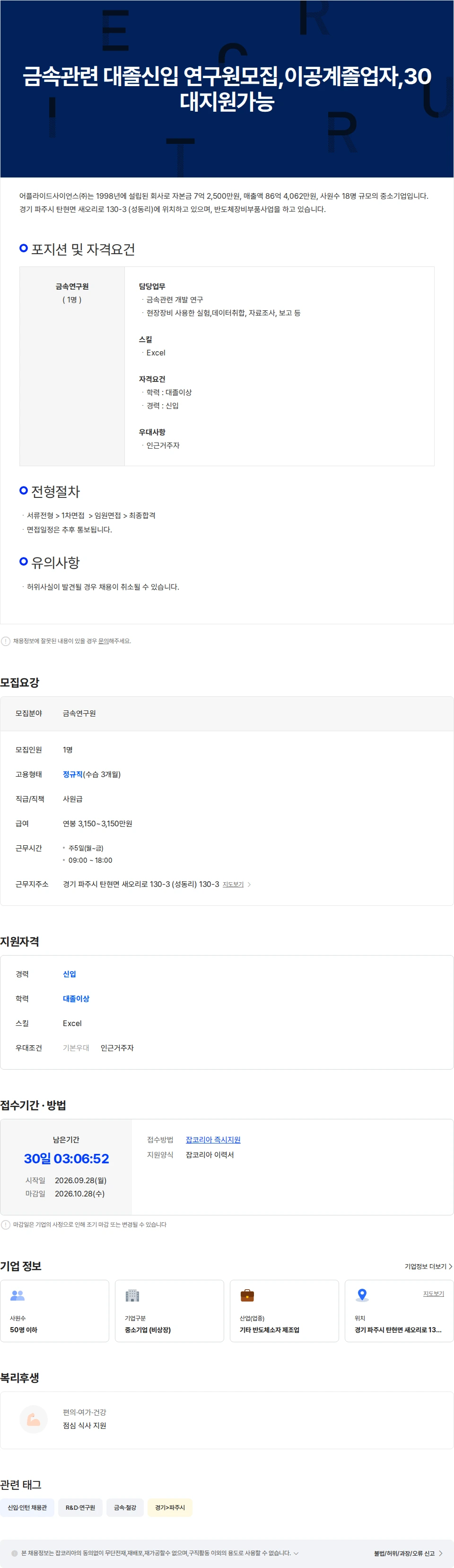The width and height of the screenshot is (454, 1568).
Task: Click the job posting title banner
Action: click(x=227, y=89)
